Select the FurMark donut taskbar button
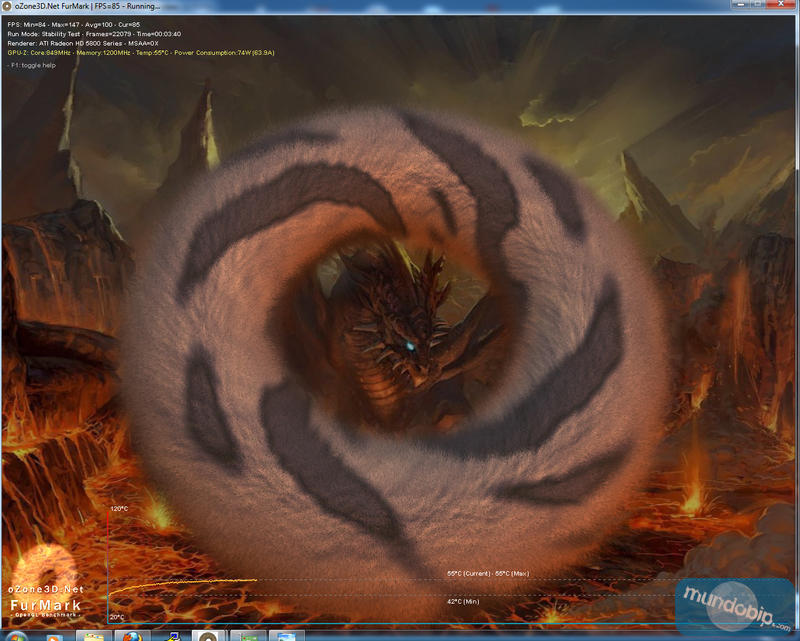Image resolution: width=800 pixels, height=641 pixels. [208, 636]
